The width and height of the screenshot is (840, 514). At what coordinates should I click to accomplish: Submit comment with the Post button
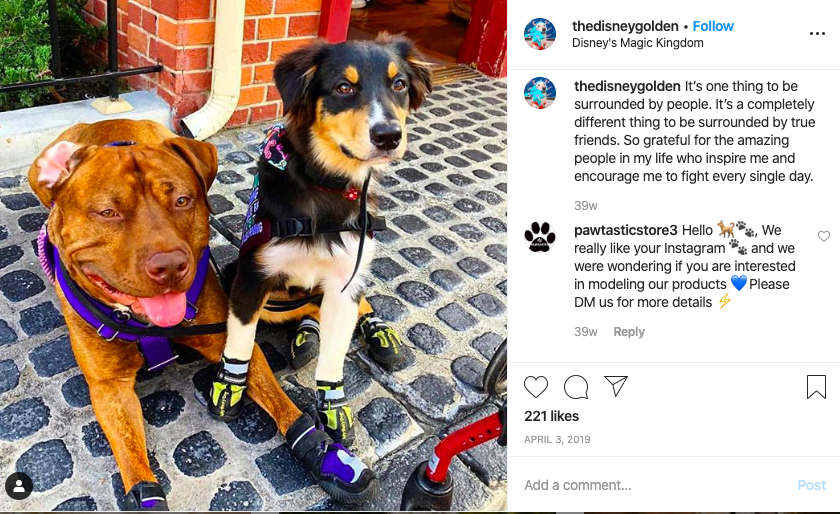[812, 486]
